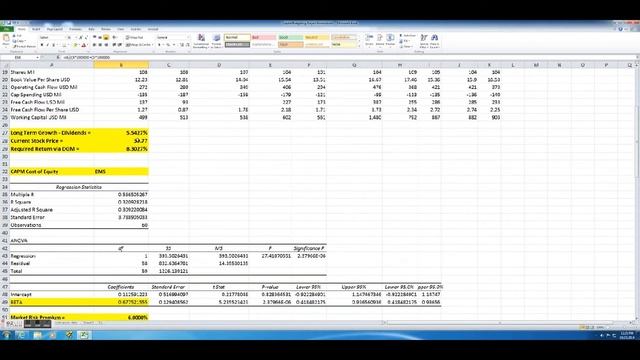Apply Italic formatting
This screenshot has height=360, width=640.
pos(47,45)
